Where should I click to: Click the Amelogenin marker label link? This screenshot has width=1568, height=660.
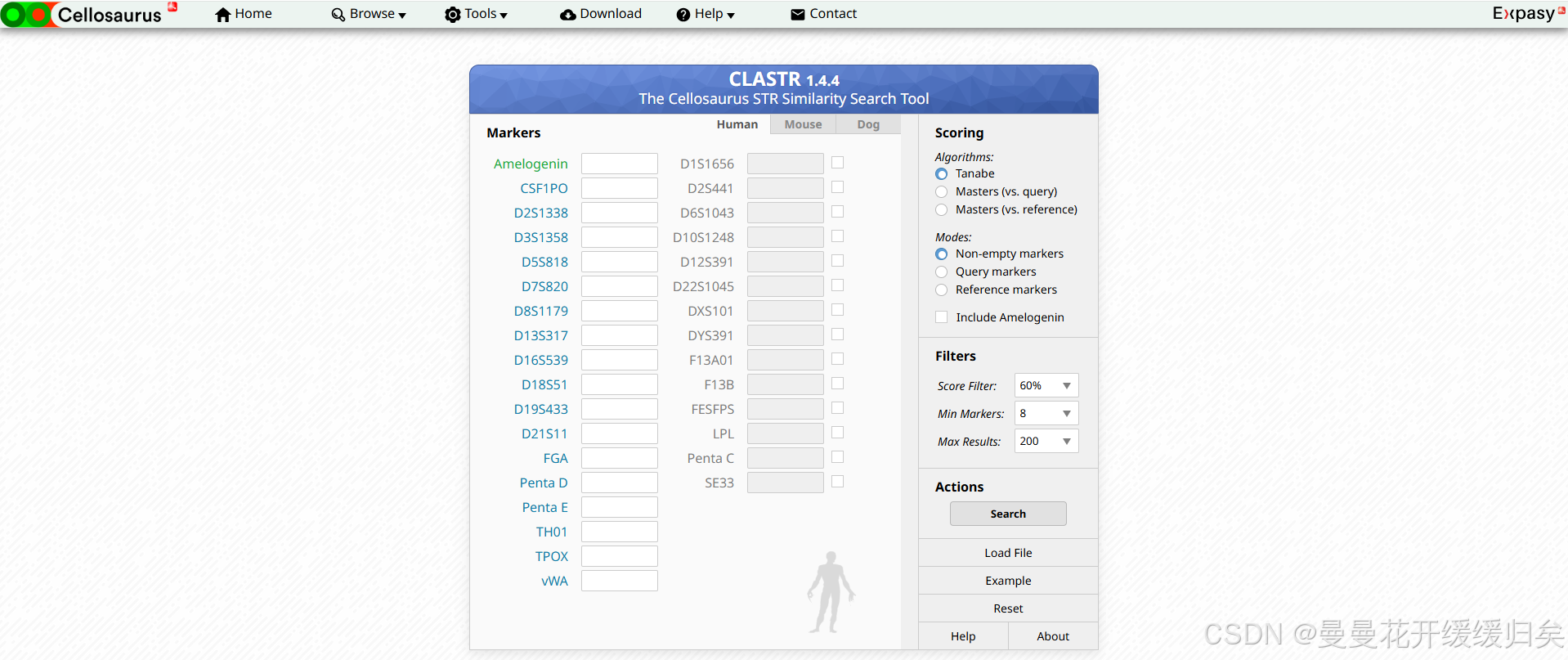pyautogui.click(x=531, y=164)
